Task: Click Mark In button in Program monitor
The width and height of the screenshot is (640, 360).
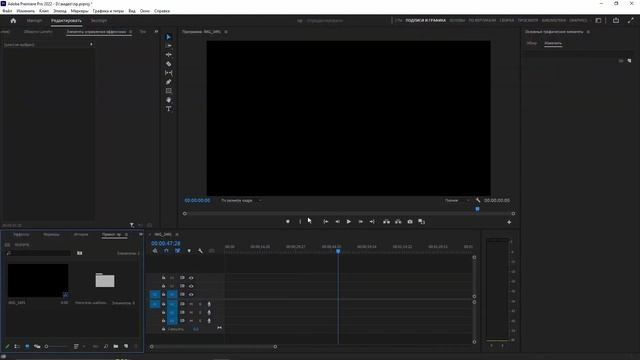Action: pyautogui.click(x=300, y=222)
